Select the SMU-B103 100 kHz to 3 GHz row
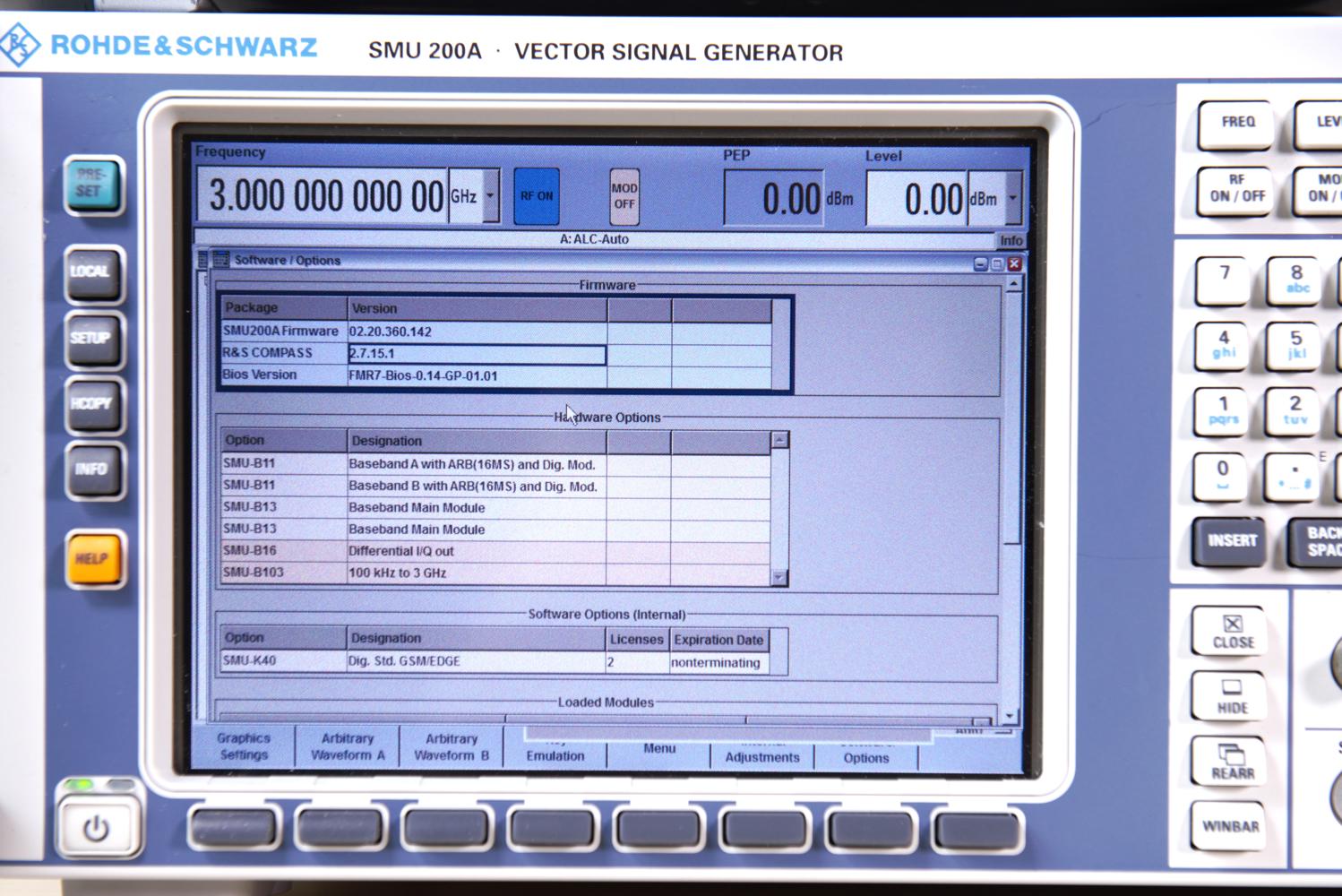 [495, 573]
